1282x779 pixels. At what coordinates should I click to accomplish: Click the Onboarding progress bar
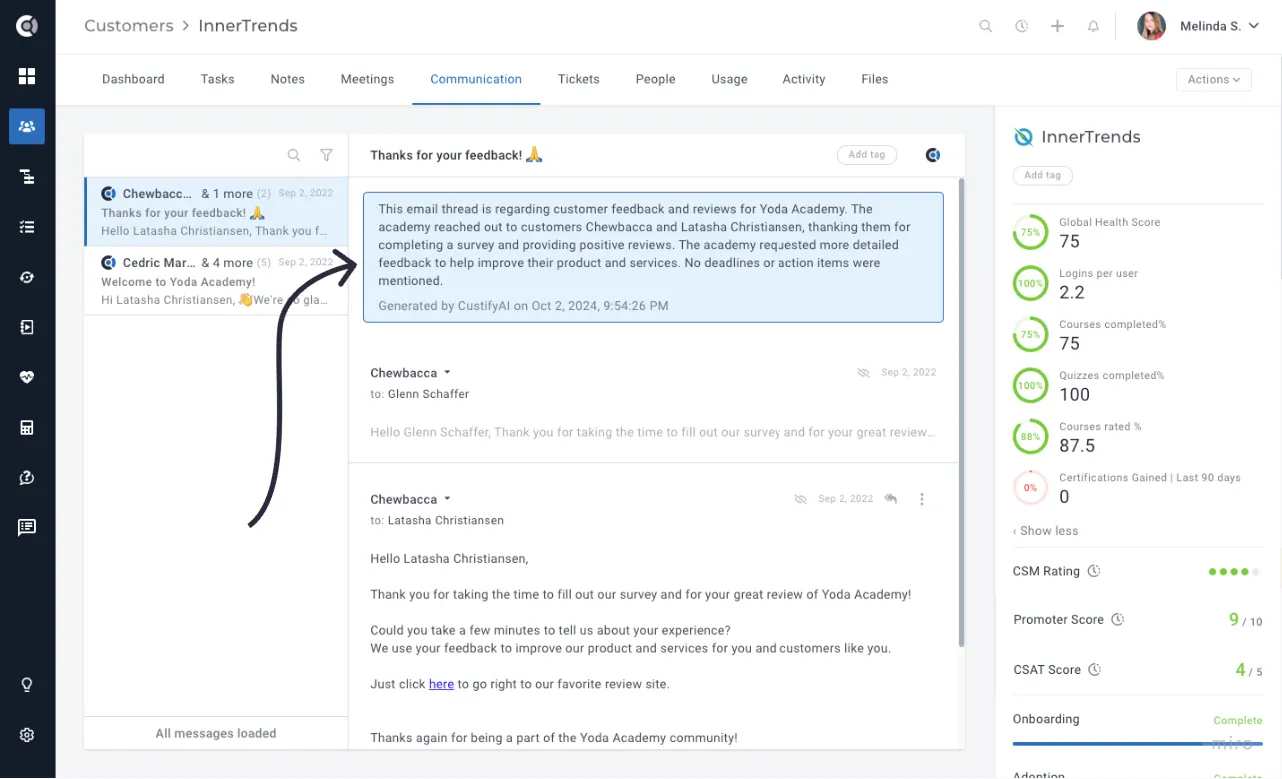point(1137,743)
